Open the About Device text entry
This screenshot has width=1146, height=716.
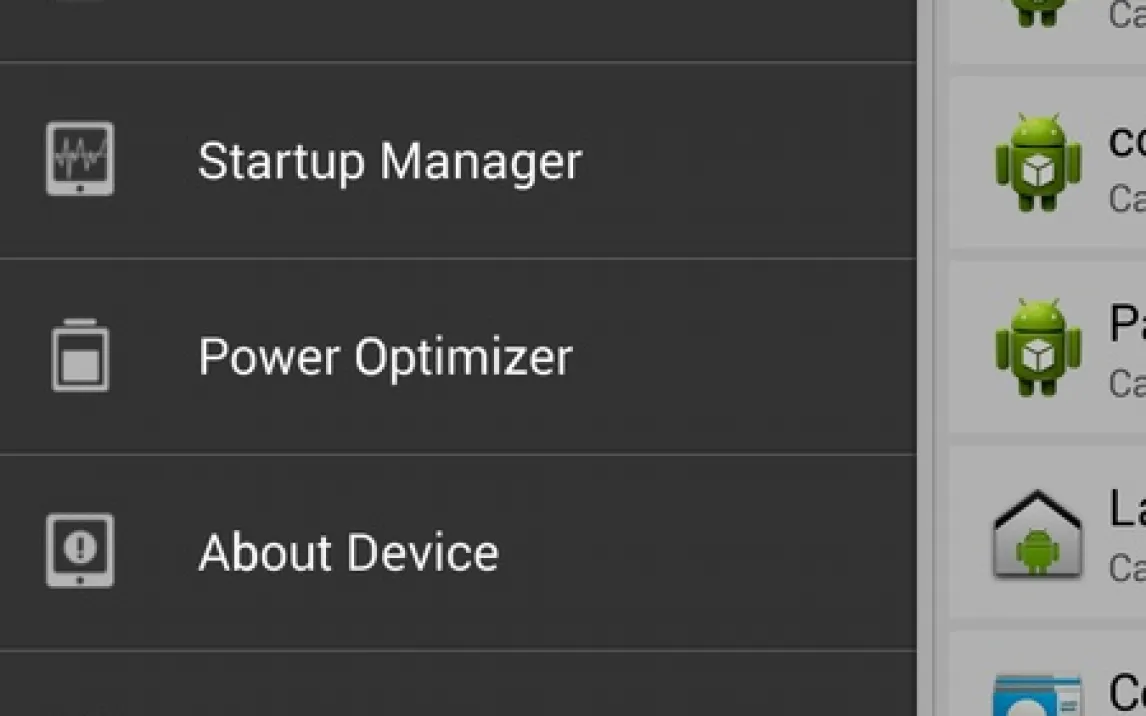[348, 553]
